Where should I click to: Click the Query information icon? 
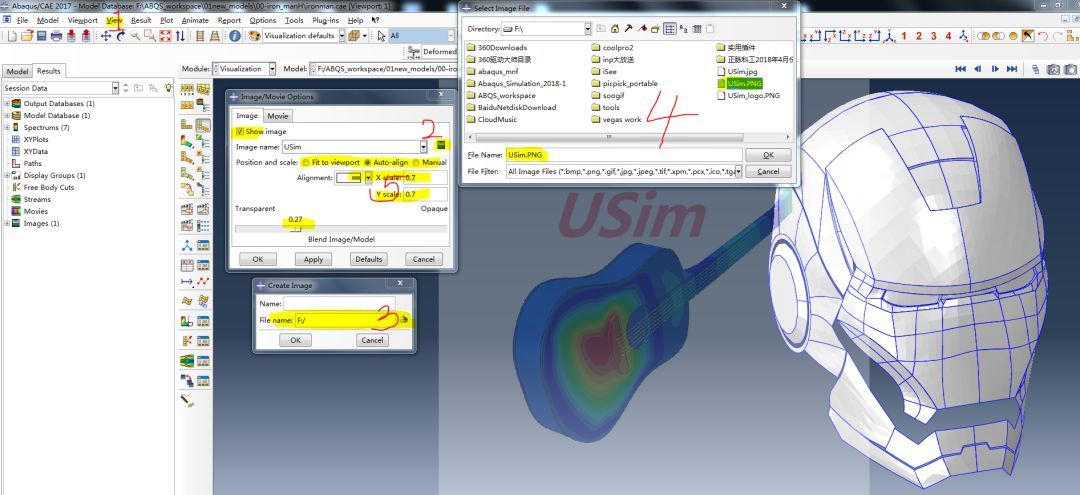[234, 36]
